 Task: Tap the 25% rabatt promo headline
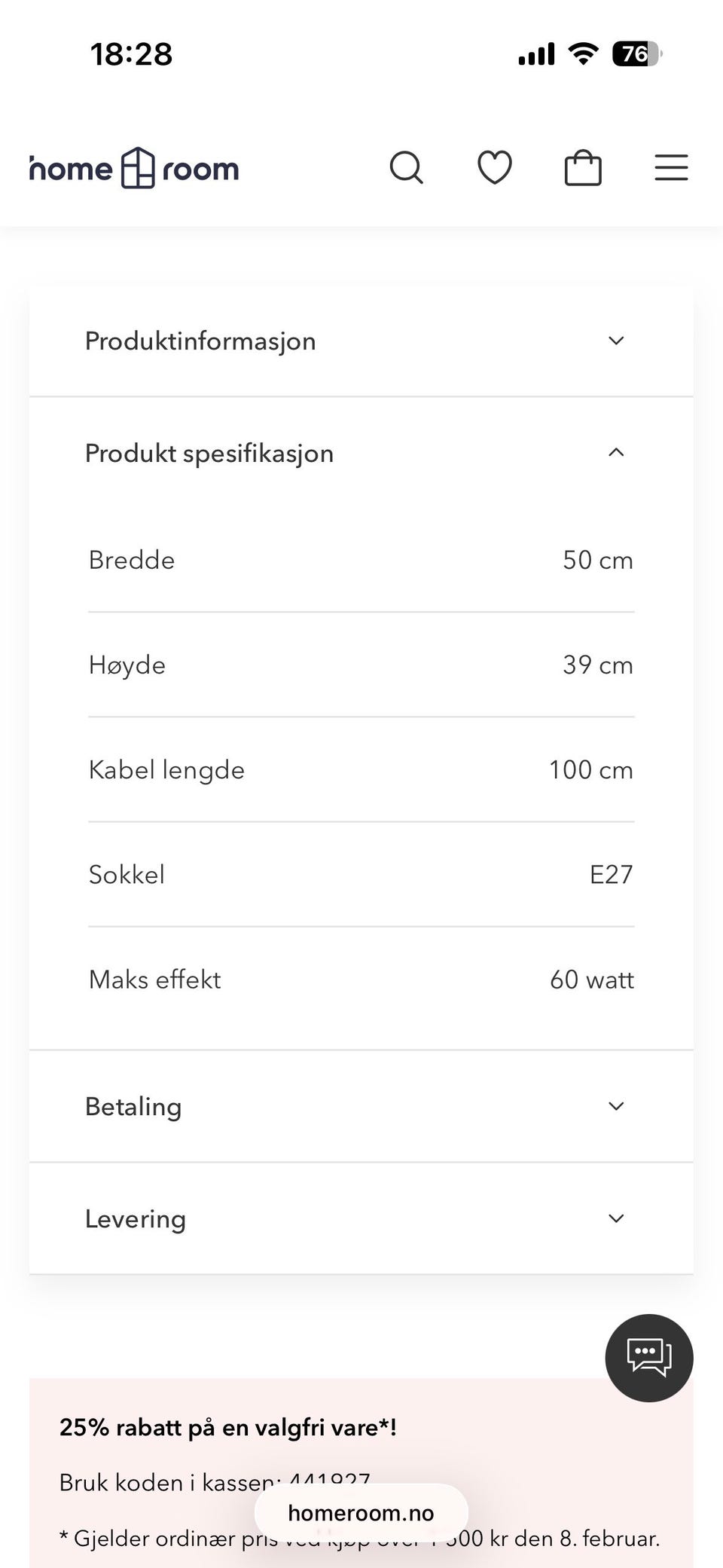pos(227,1427)
